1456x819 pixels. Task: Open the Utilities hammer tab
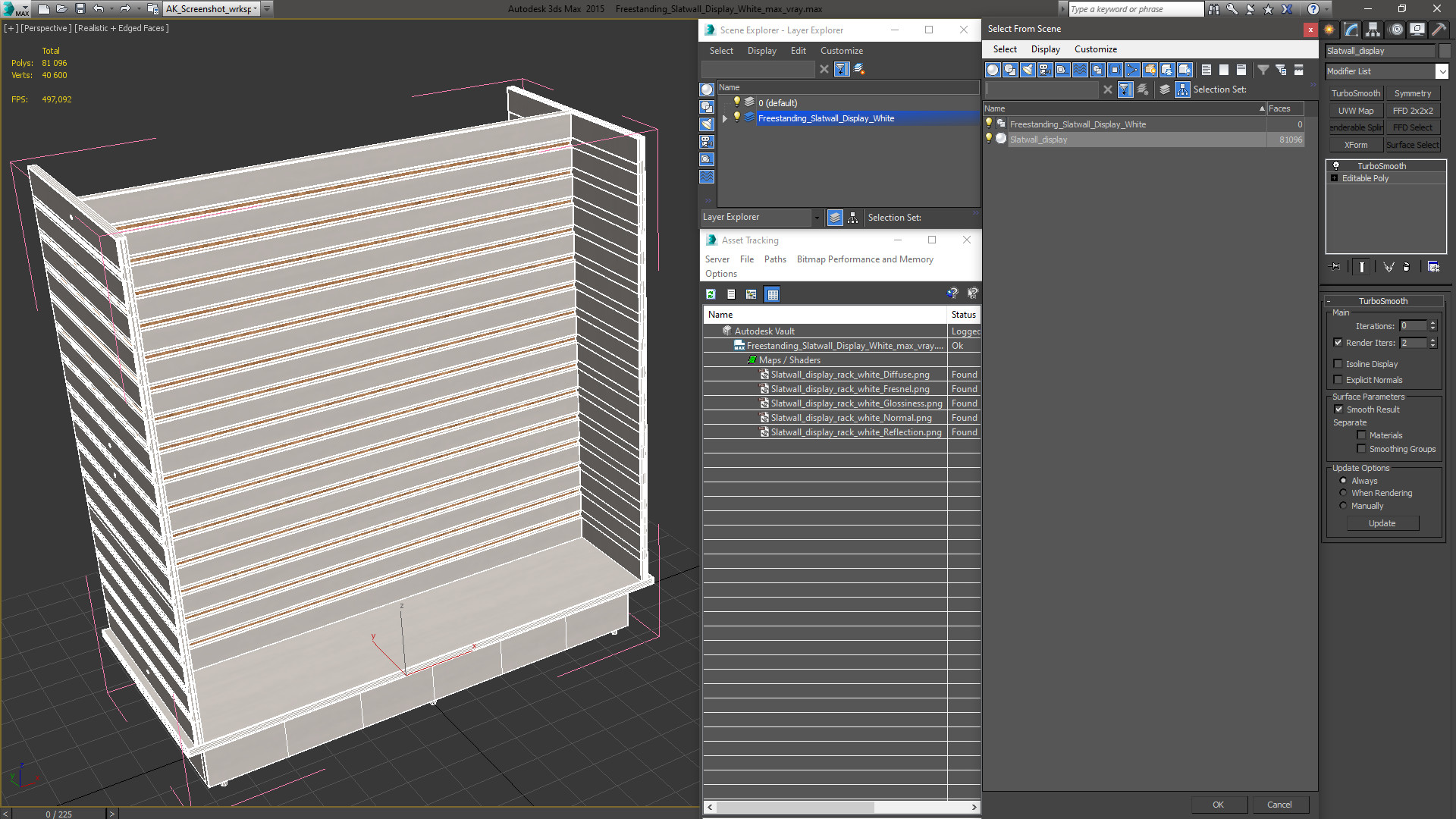pyautogui.click(x=1439, y=30)
